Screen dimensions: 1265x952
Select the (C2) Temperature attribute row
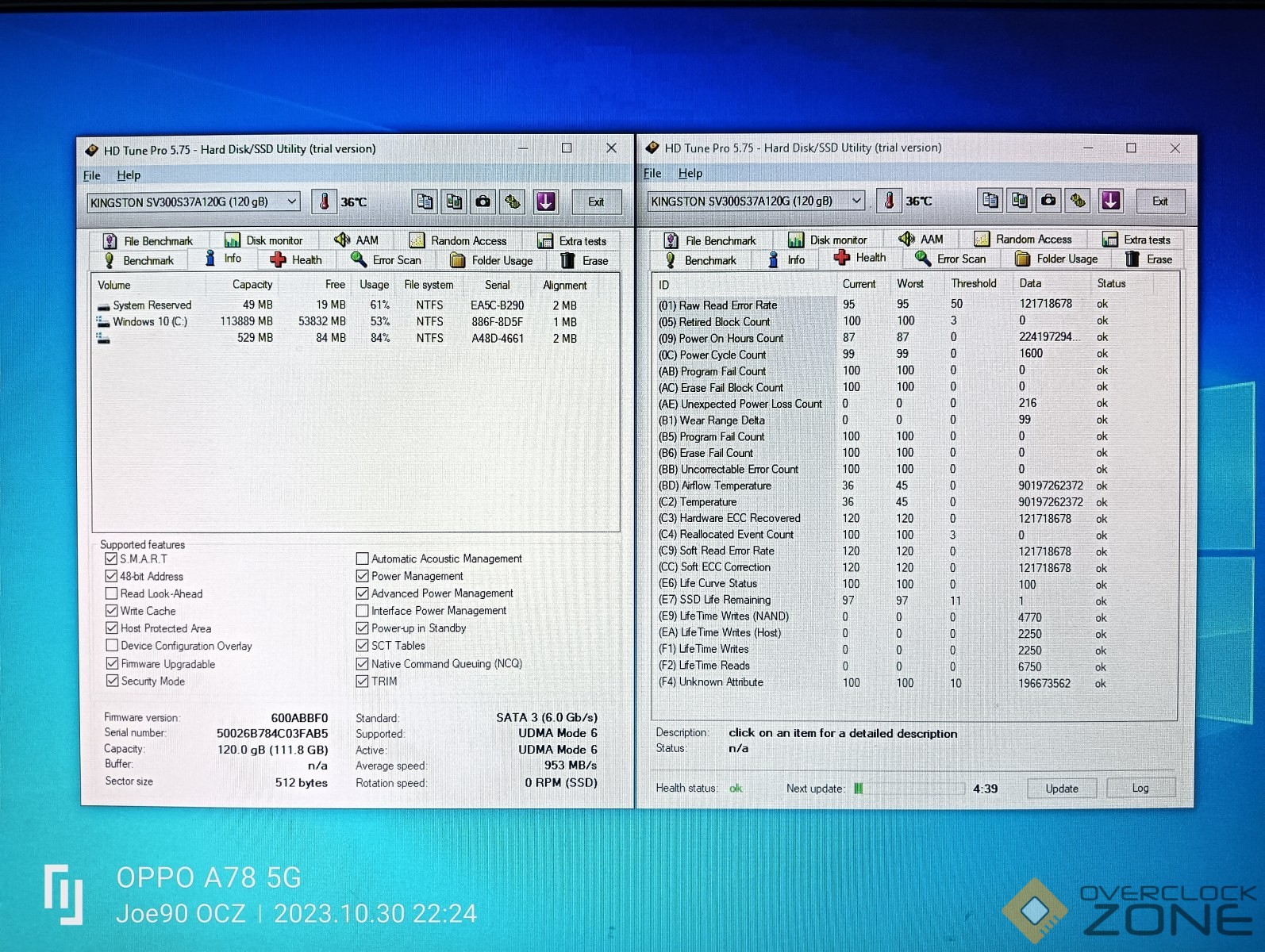[x=913, y=501]
